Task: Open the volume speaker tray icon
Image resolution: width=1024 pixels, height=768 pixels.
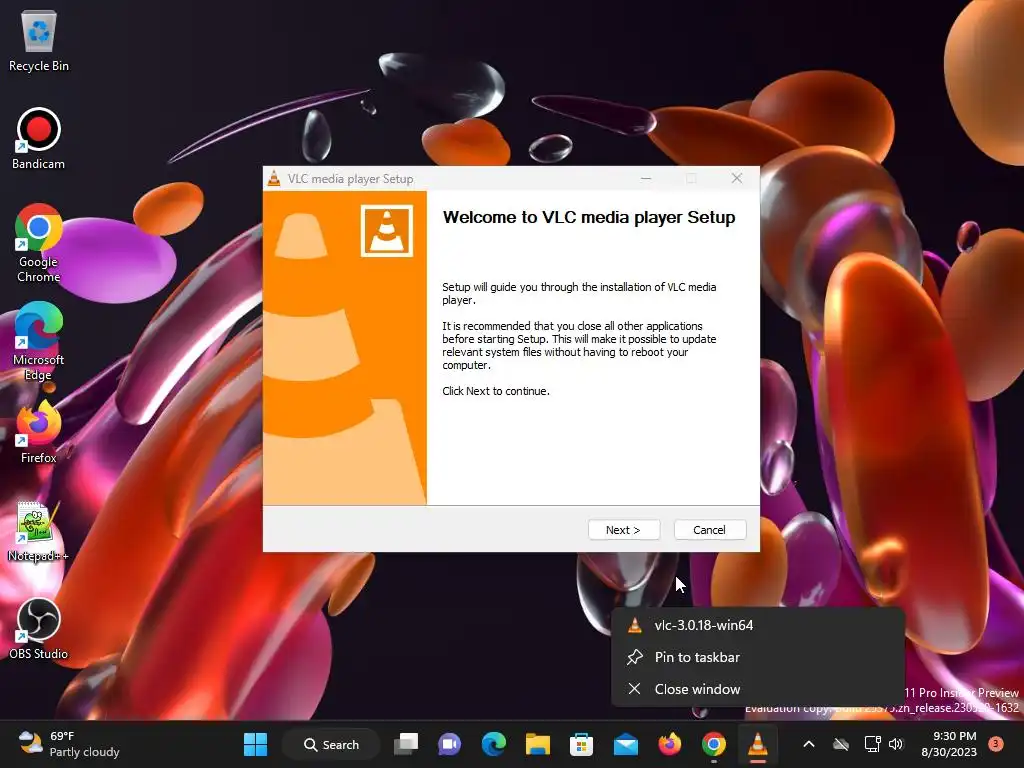Action: click(x=896, y=744)
